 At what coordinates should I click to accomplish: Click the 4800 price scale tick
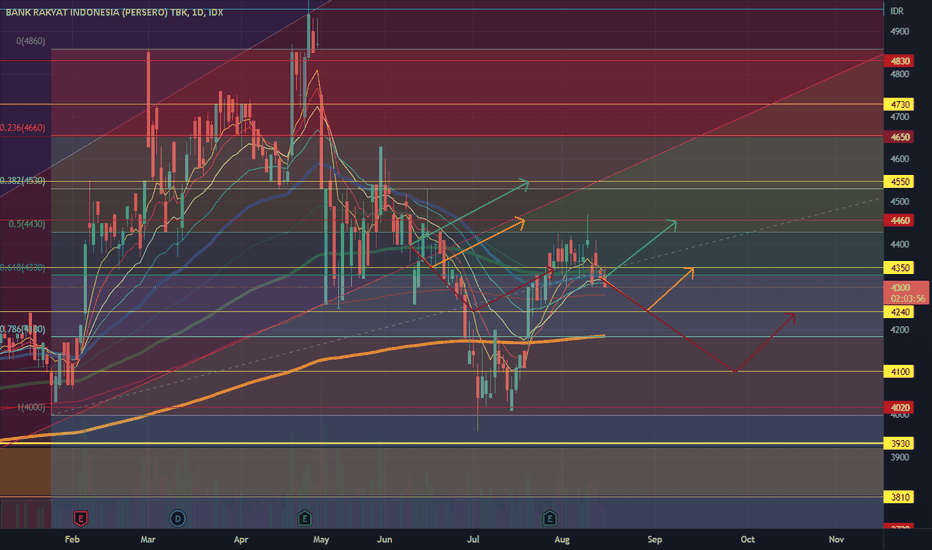tap(899, 74)
